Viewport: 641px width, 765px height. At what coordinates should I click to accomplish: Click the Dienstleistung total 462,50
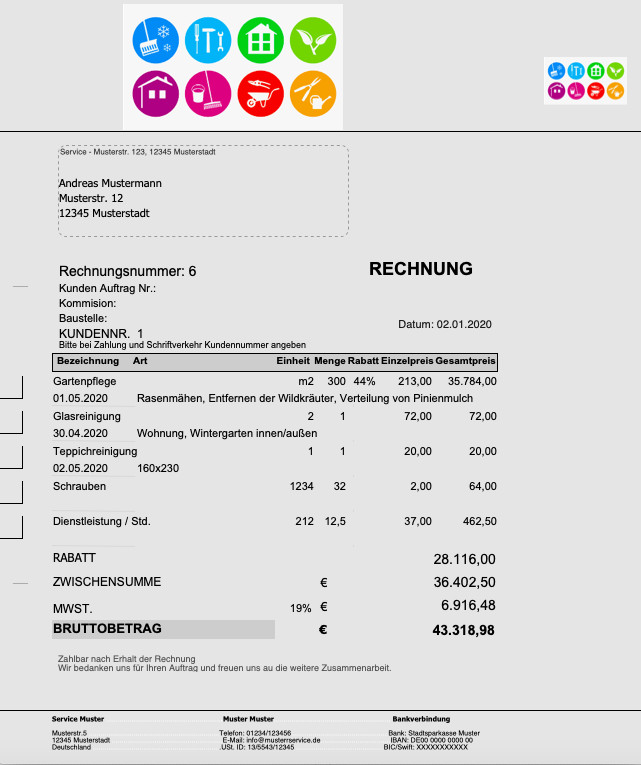(x=480, y=522)
